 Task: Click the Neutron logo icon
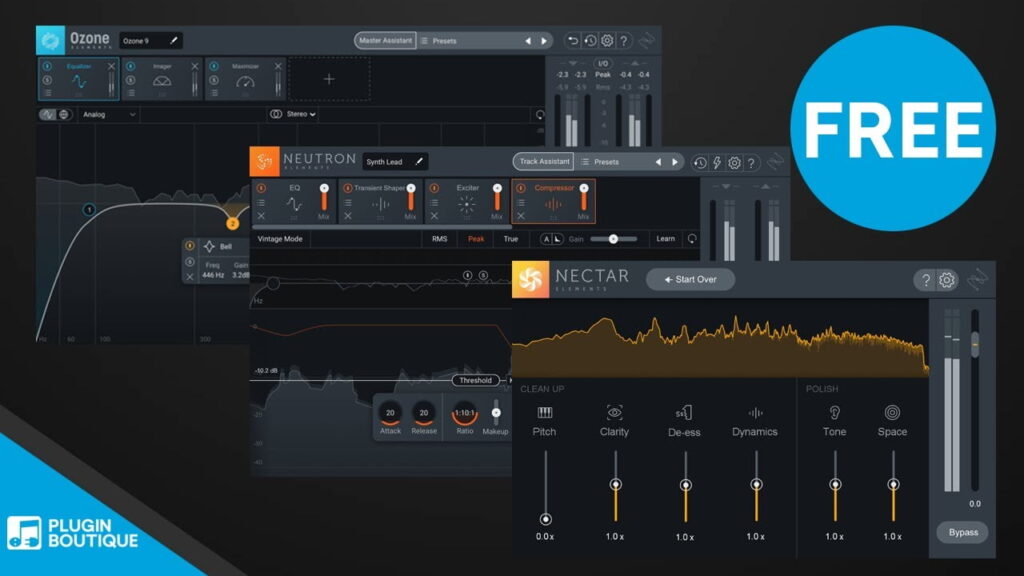pos(264,161)
